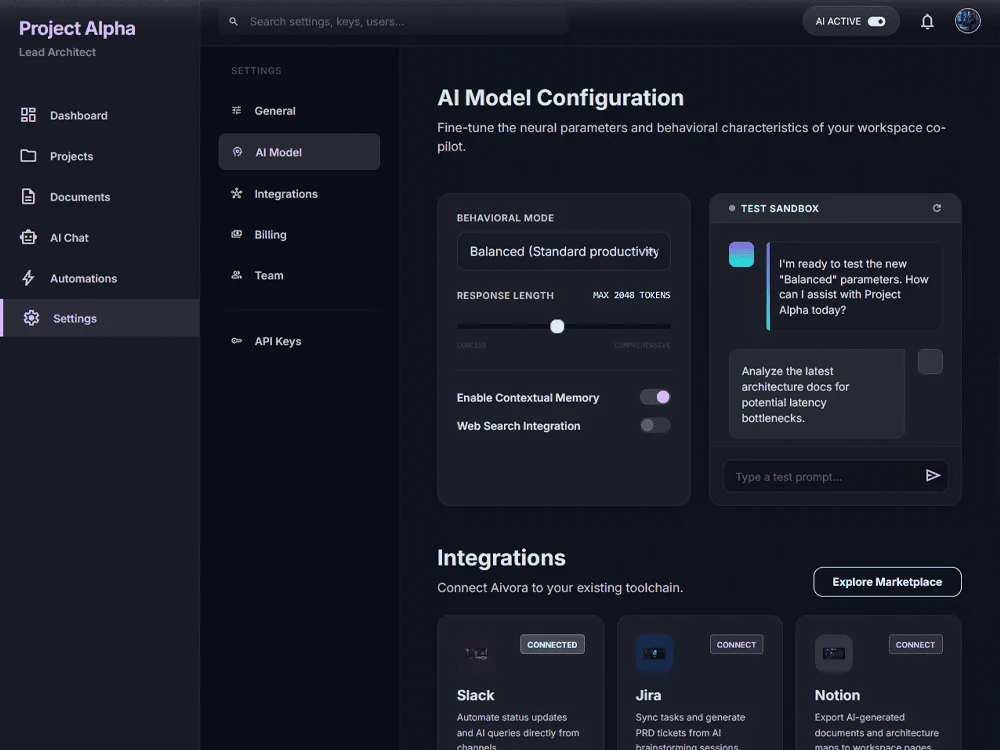The height and width of the screenshot is (750, 1000).
Task: Click the Slack integration logo
Action: pyautogui.click(x=476, y=653)
